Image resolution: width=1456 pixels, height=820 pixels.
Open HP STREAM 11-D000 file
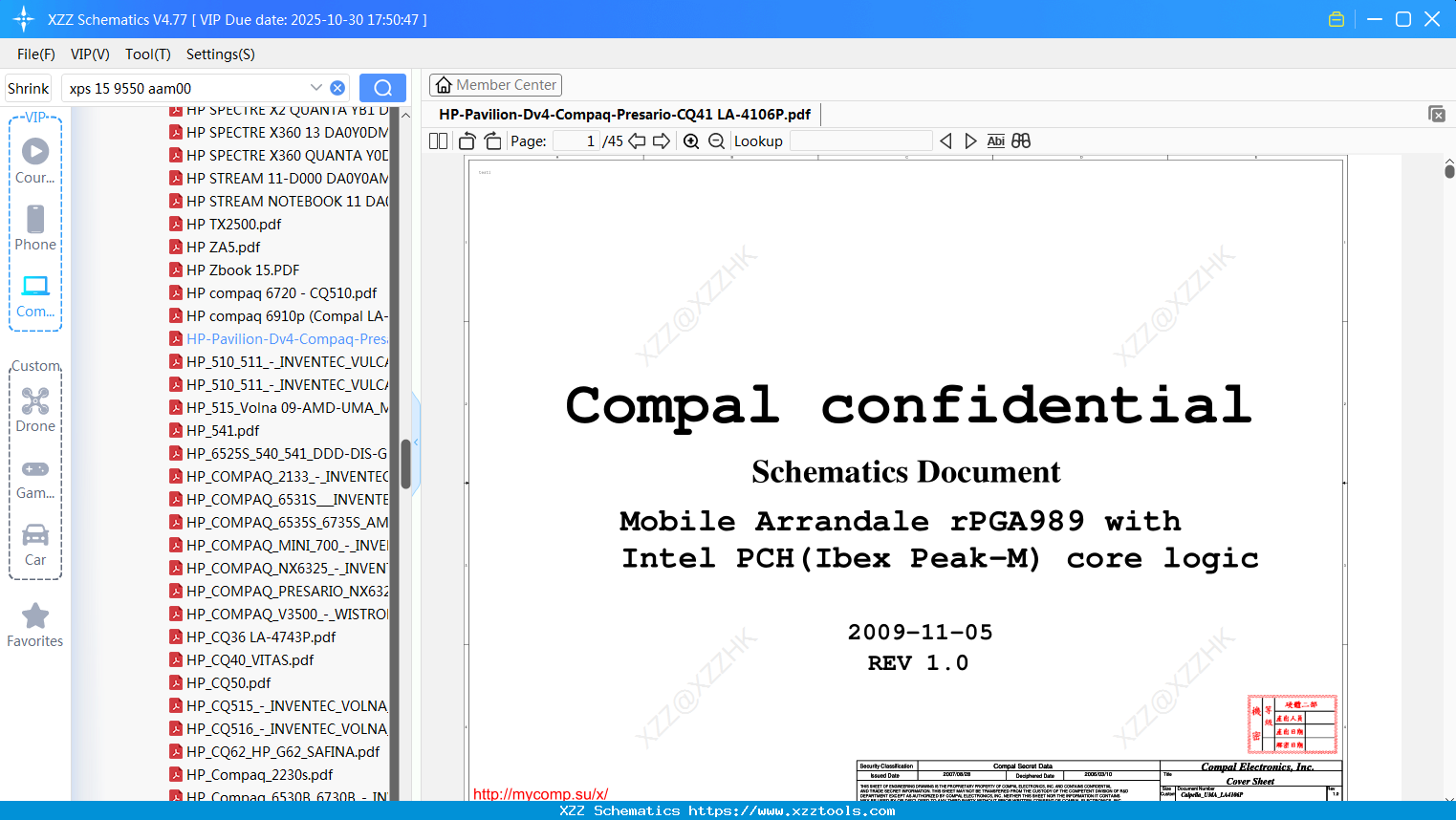[x=278, y=178]
